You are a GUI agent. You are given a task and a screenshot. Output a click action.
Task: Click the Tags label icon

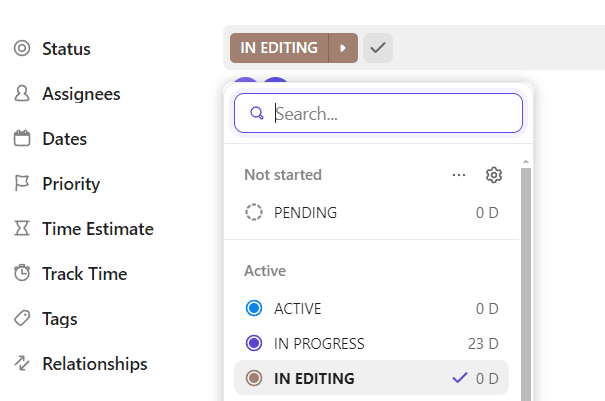(x=21, y=318)
